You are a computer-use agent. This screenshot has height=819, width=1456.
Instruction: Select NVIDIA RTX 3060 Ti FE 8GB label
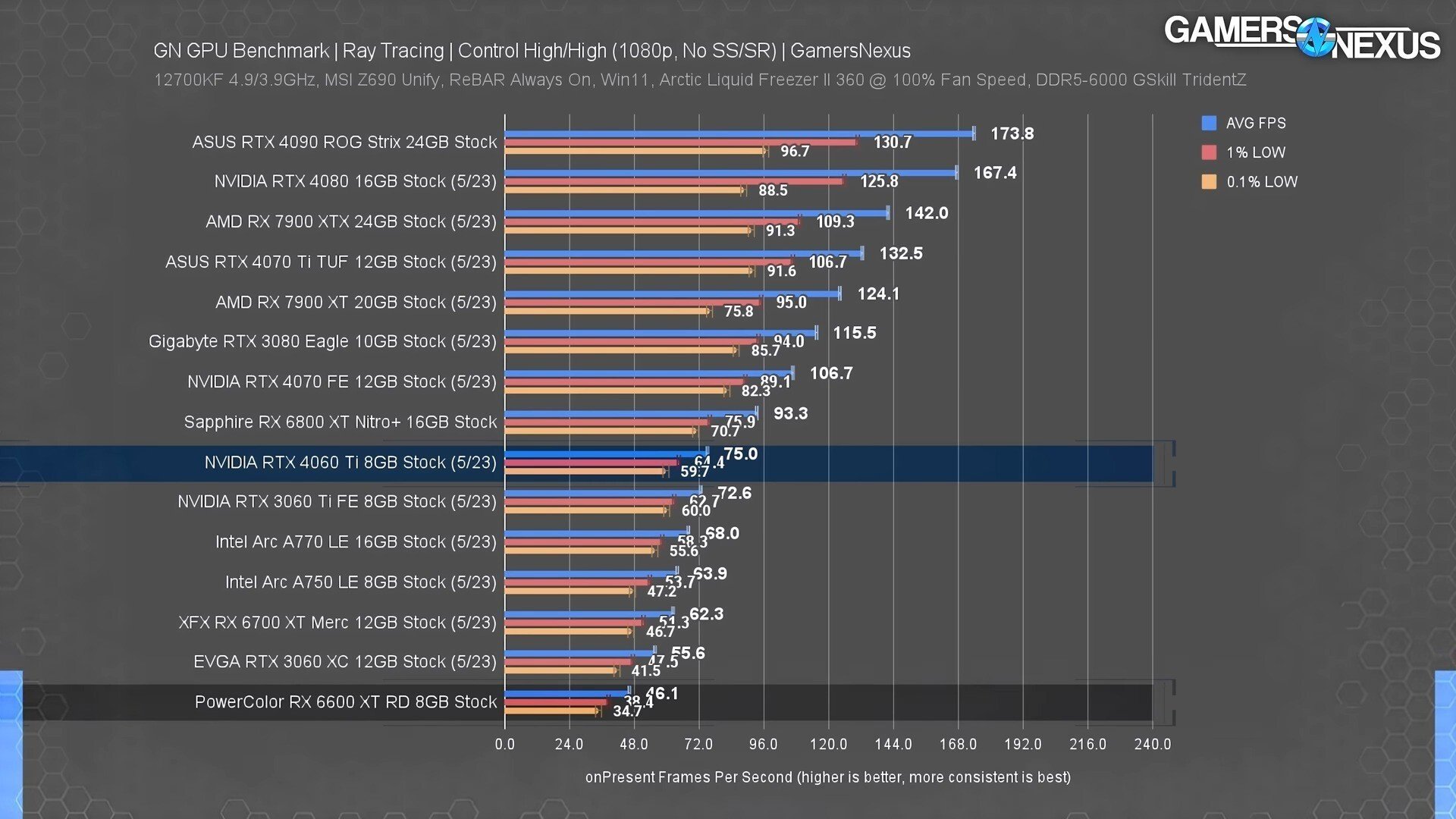337,501
